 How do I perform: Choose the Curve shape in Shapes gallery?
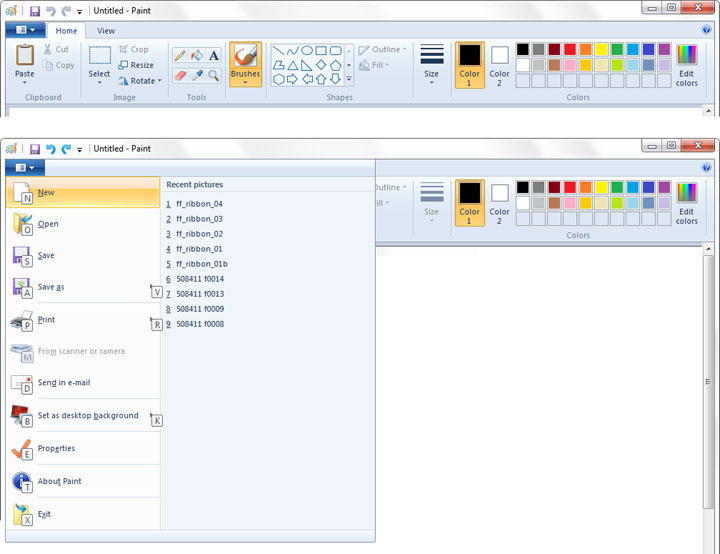[292, 51]
